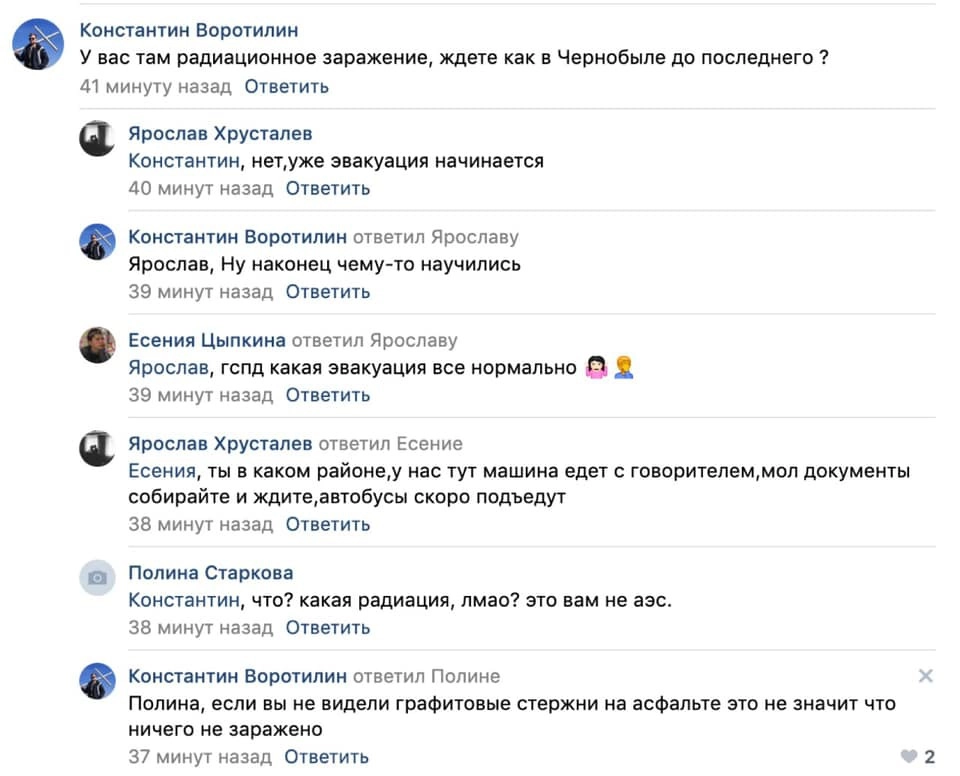Viewport: 960px width, 776px height.
Task: Open the Полина Старкова profile name link
Action: 210,573
